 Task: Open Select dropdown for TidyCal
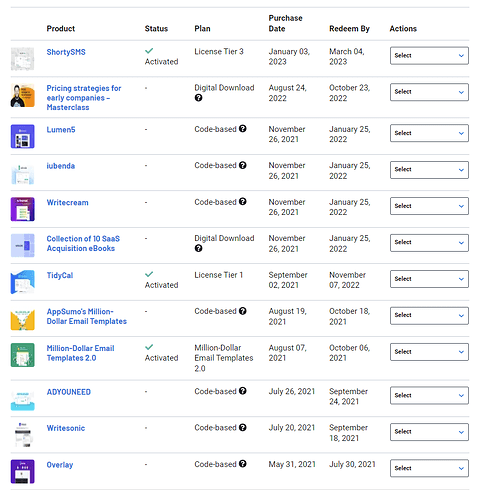429,279
